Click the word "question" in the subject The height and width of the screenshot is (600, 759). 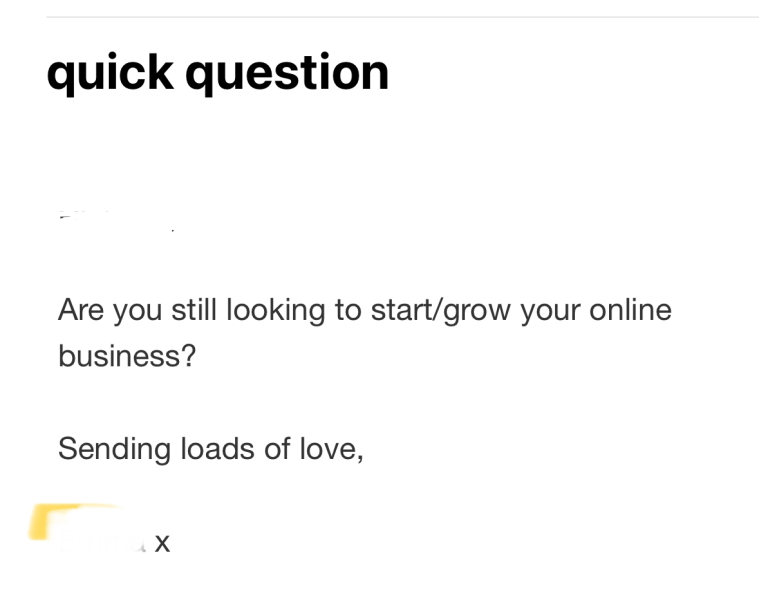point(287,73)
